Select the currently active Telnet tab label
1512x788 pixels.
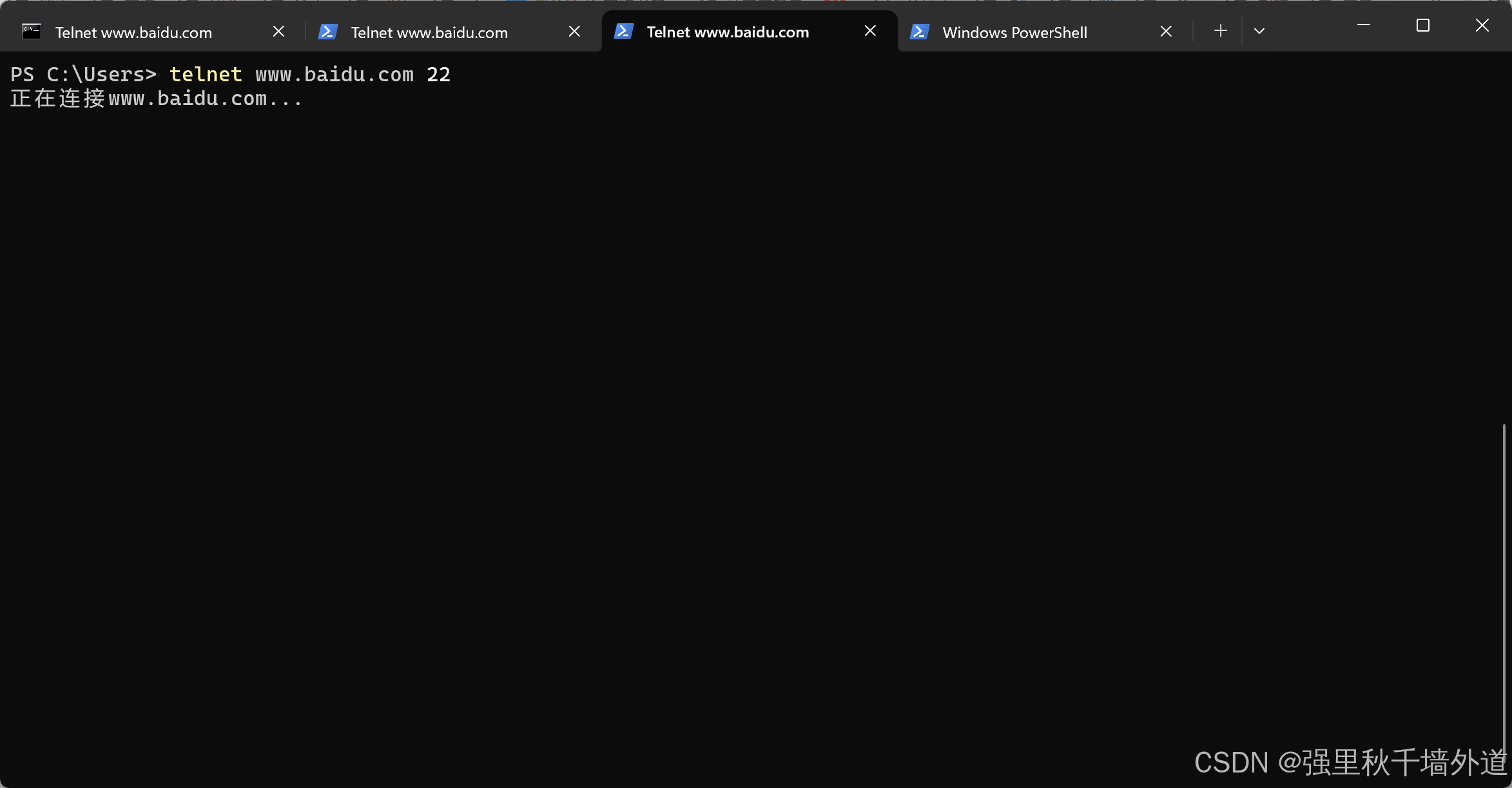728,32
